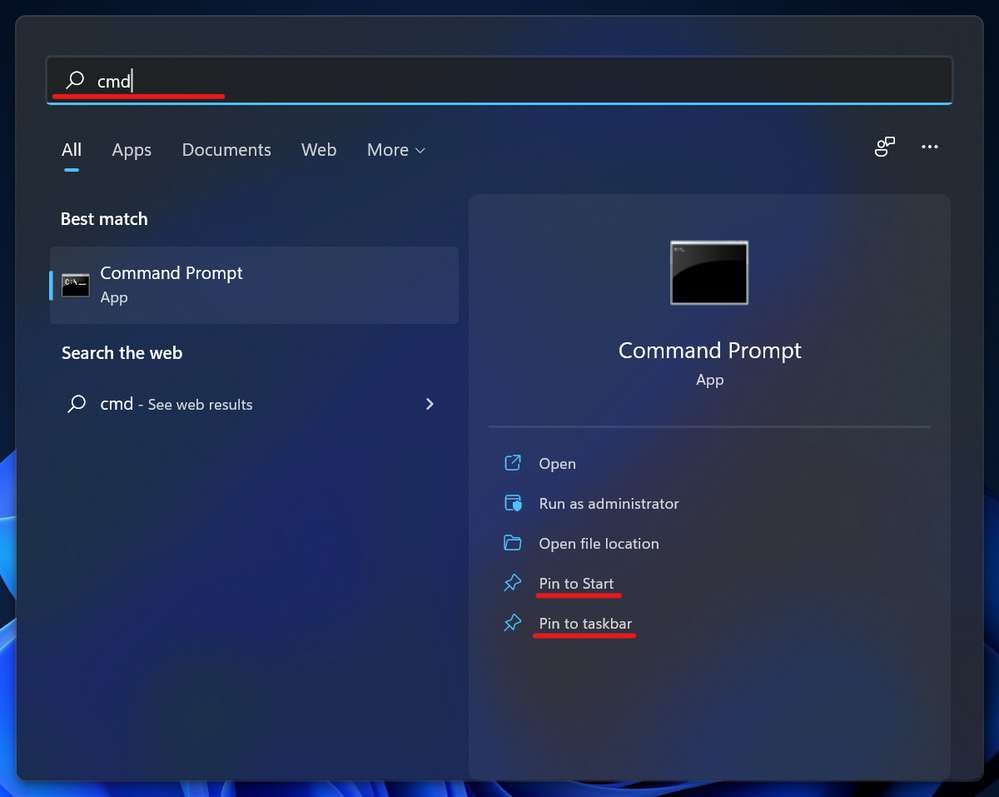Image resolution: width=999 pixels, height=797 pixels.
Task: Click the pin icon beside Pin to taskbar
Action: [x=513, y=623]
